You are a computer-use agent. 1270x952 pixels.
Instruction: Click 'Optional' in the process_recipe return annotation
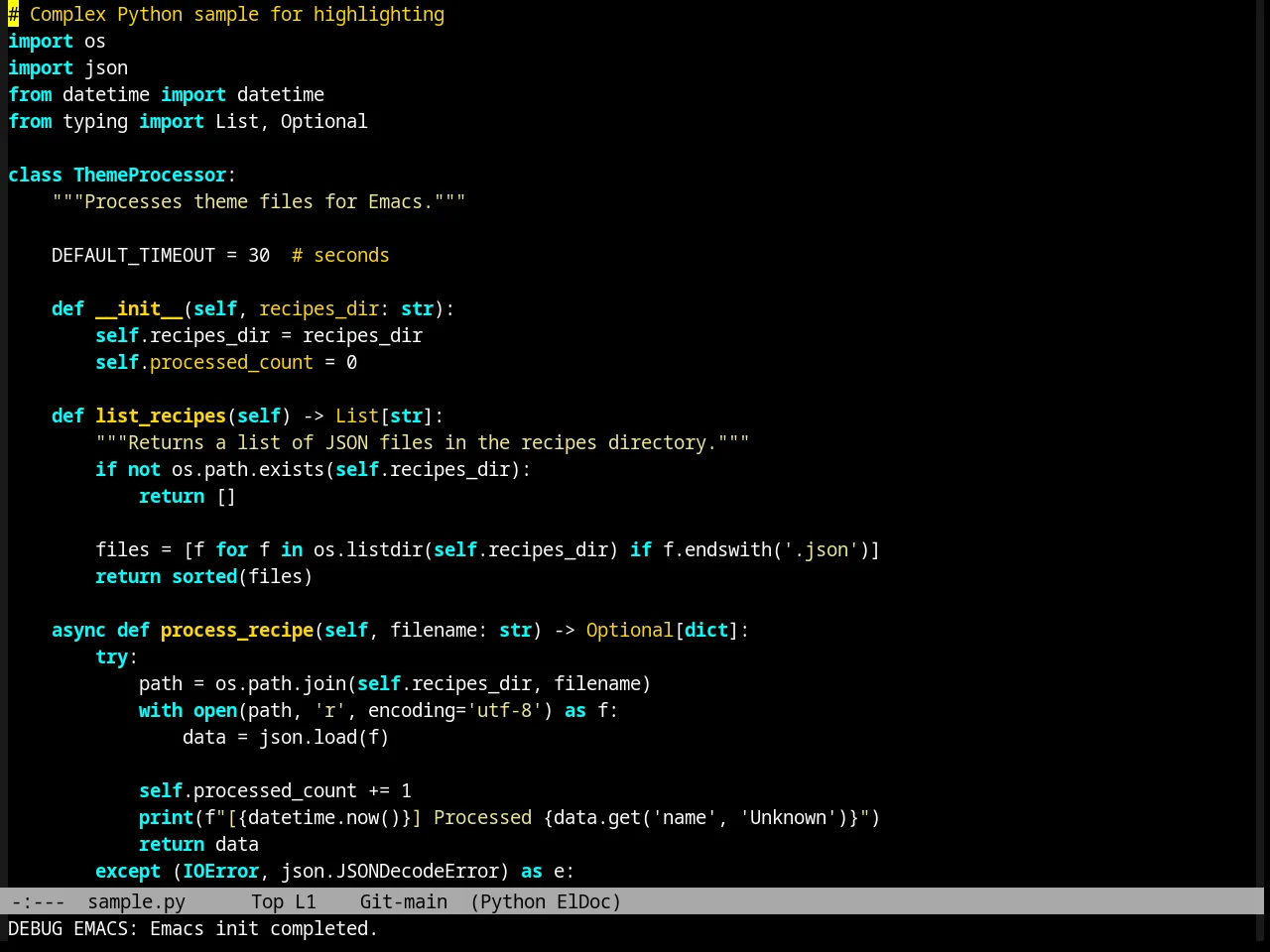[630, 630]
